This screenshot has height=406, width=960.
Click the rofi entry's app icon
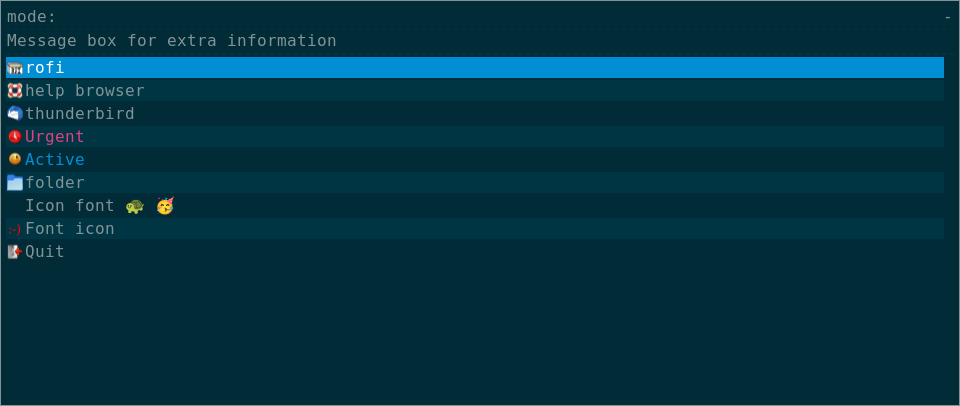[x=15, y=68]
